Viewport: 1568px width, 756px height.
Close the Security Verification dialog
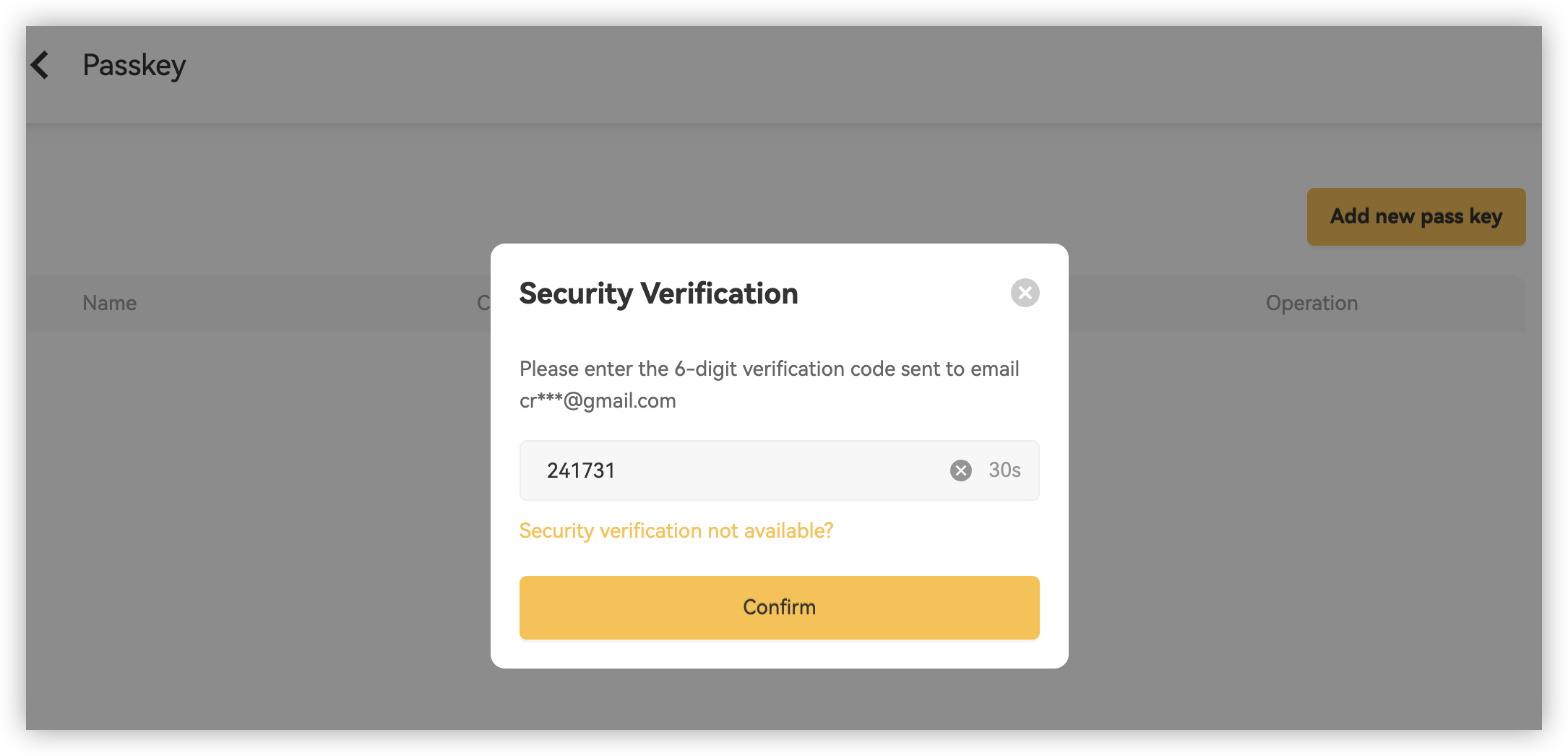click(1024, 293)
